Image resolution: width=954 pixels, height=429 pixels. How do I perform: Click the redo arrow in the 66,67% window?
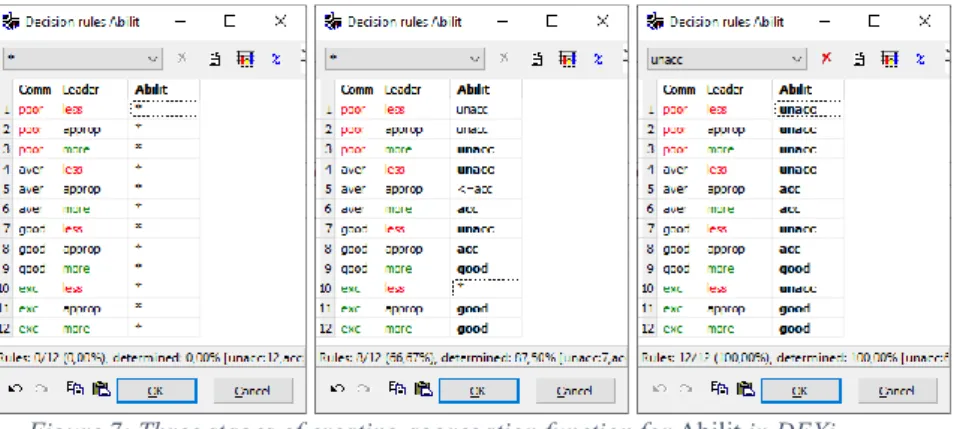click(x=364, y=389)
